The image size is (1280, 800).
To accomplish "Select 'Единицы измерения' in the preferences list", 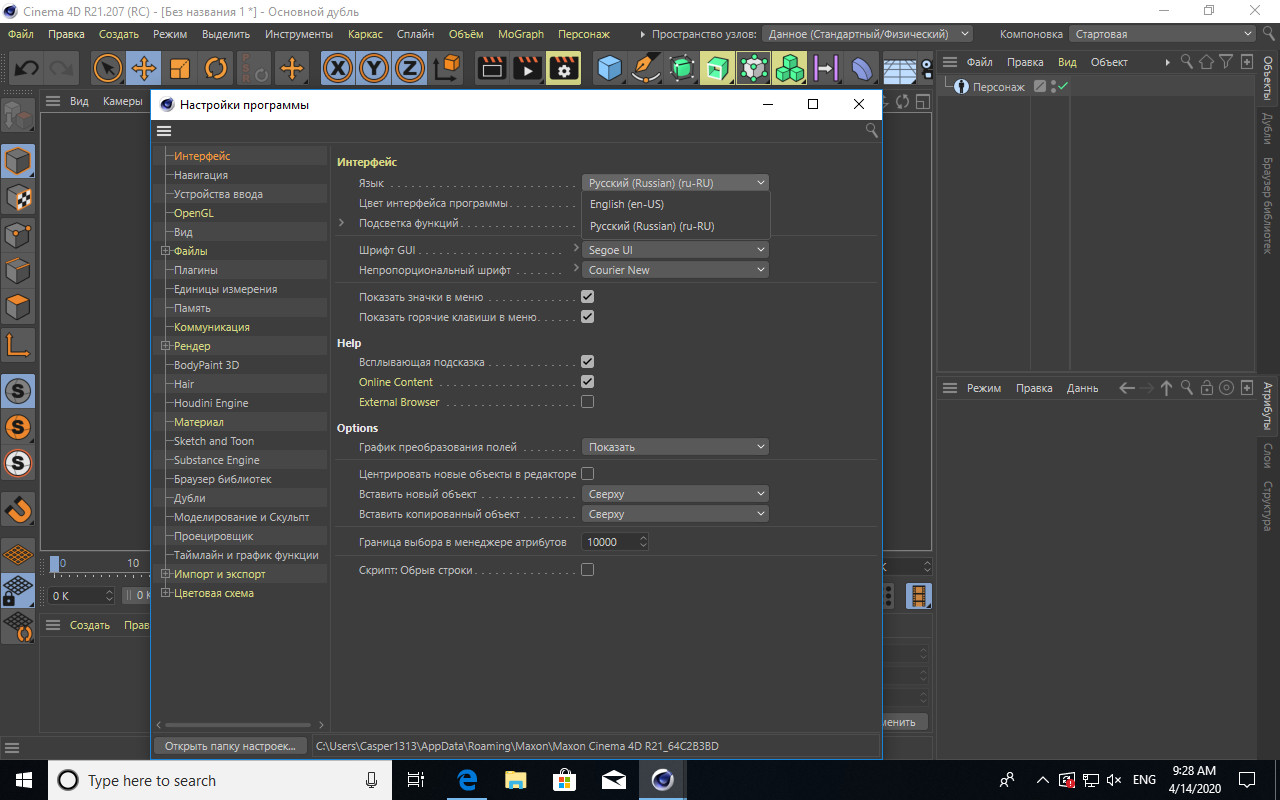I will pyautogui.click(x=225, y=289).
